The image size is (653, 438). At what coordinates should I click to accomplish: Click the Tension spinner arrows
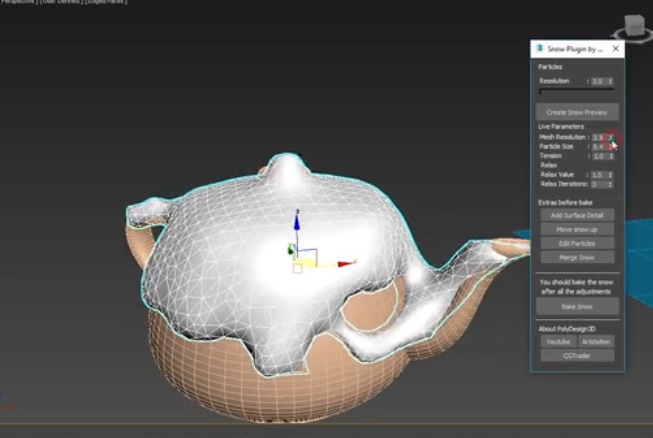tap(611, 156)
